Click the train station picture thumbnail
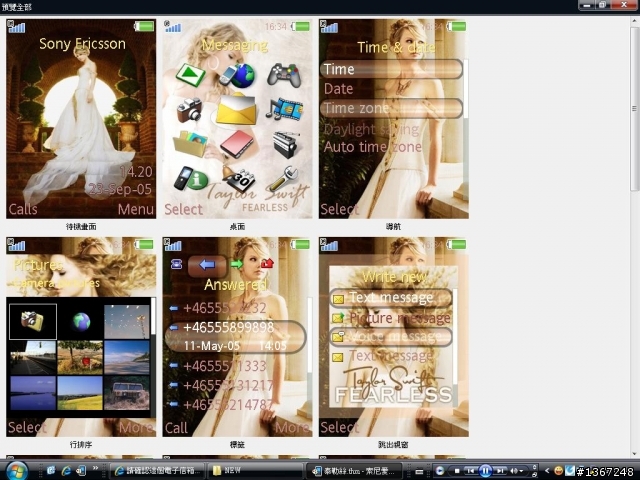 point(33,358)
